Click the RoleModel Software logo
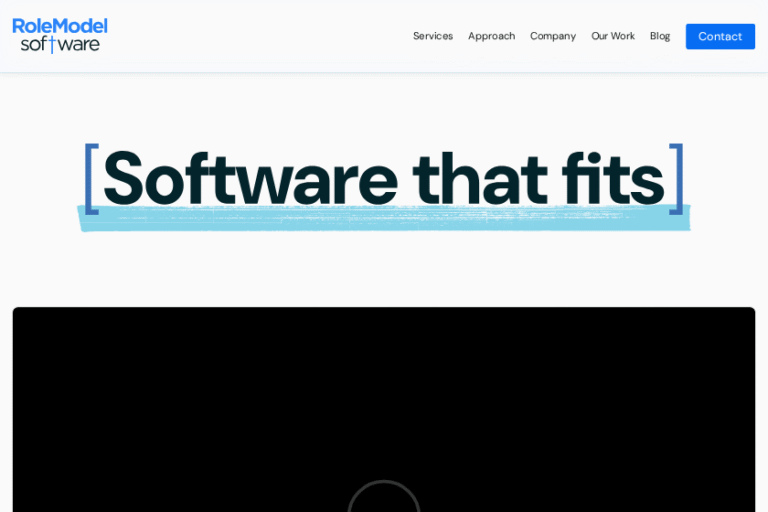Image resolution: width=768 pixels, height=512 pixels. click(60, 35)
